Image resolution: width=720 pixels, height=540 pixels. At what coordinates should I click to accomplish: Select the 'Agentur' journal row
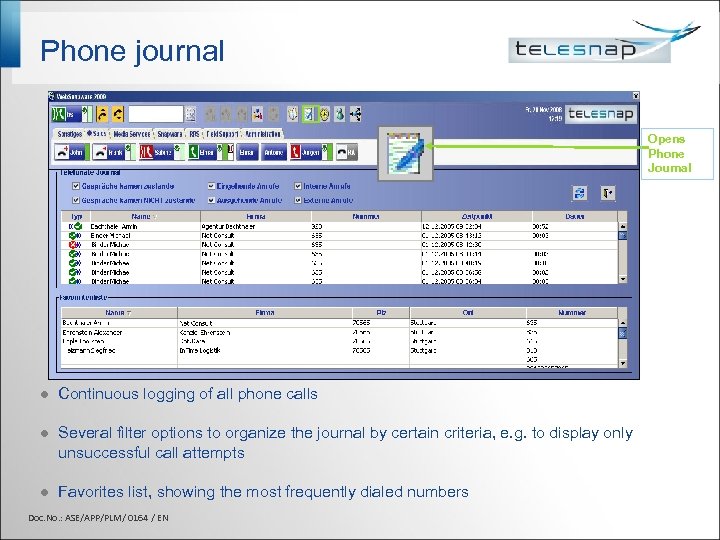pyautogui.click(x=340, y=226)
